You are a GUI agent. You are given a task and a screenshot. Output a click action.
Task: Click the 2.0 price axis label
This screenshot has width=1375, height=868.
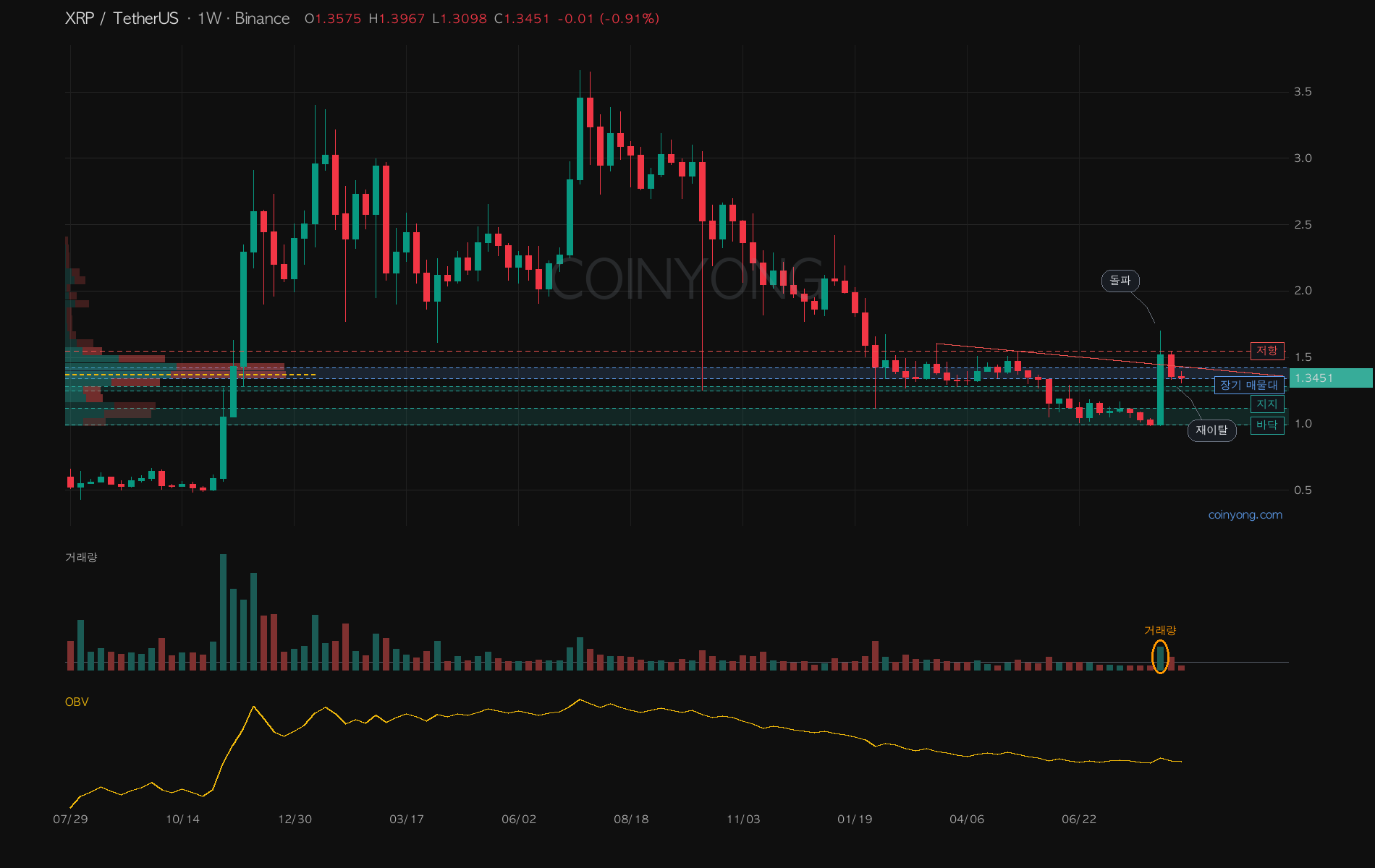coord(1303,290)
